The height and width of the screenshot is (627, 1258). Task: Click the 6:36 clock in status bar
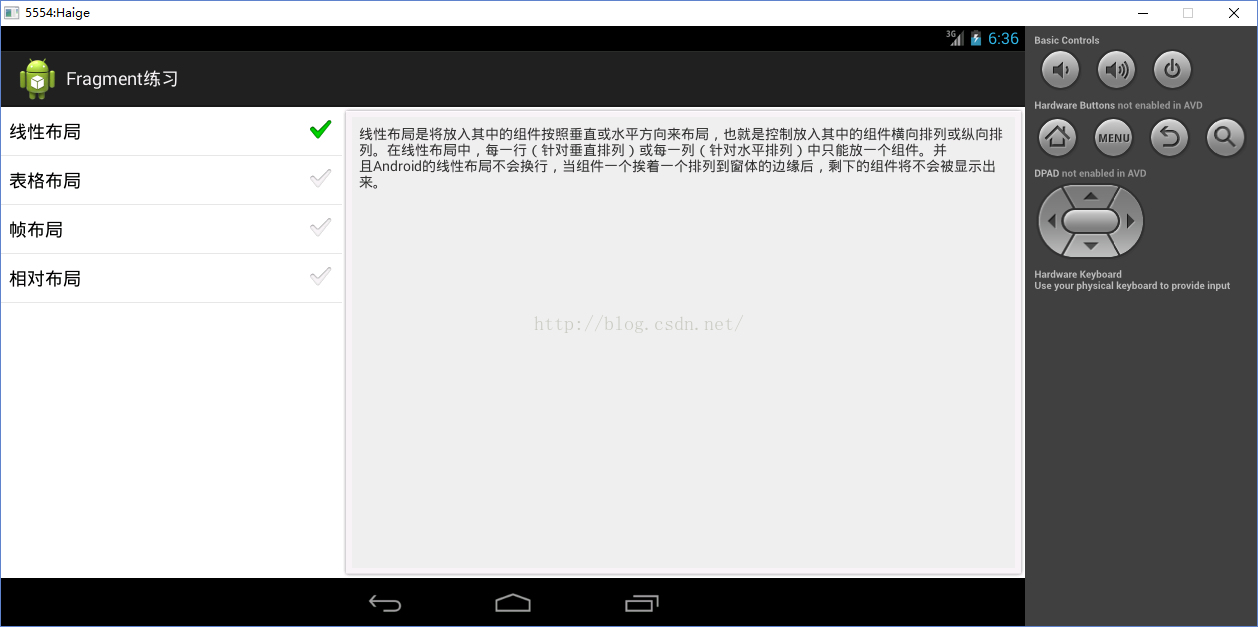(x=1003, y=39)
